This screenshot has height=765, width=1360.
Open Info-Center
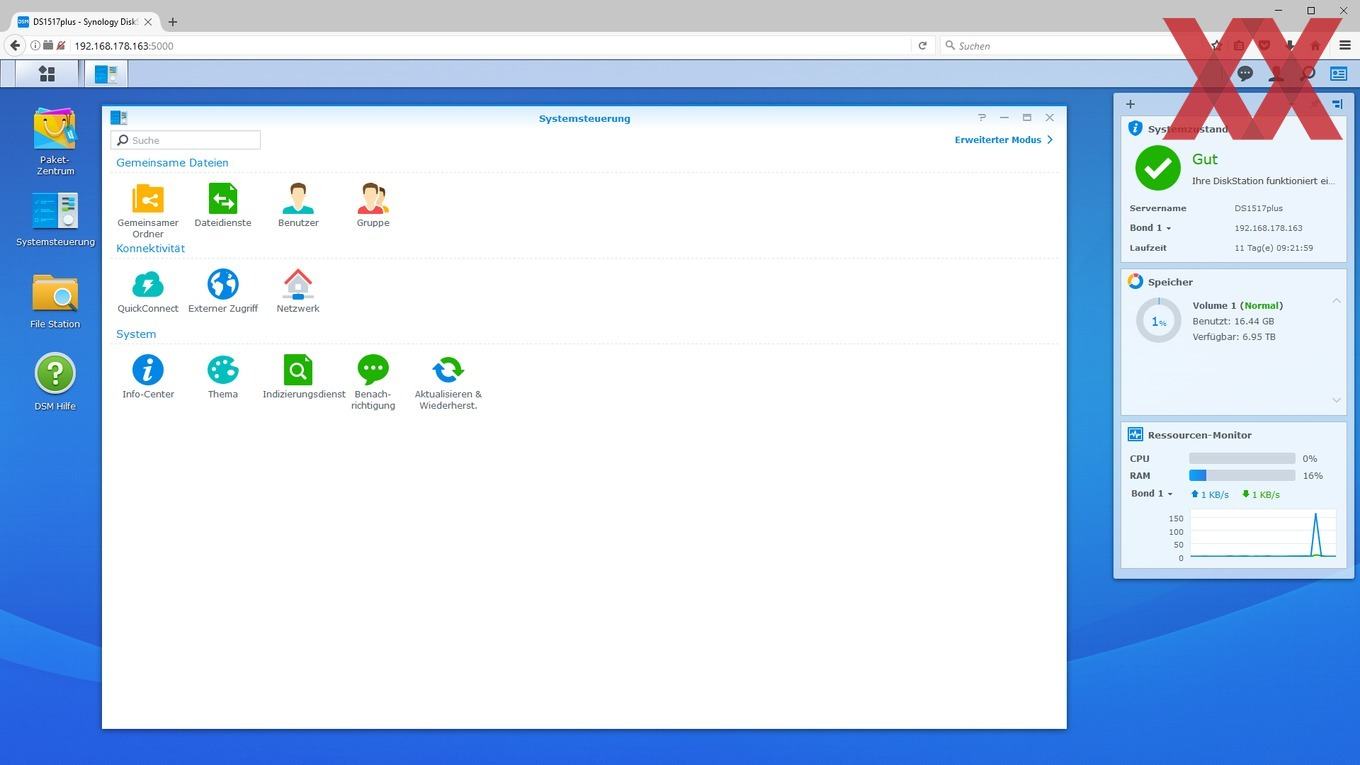coord(148,377)
